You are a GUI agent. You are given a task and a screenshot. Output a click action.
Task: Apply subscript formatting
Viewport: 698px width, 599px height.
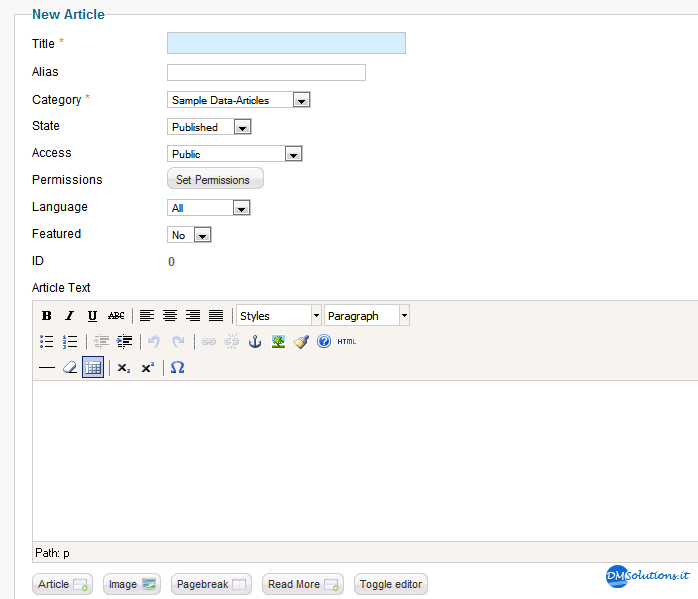click(124, 368)
